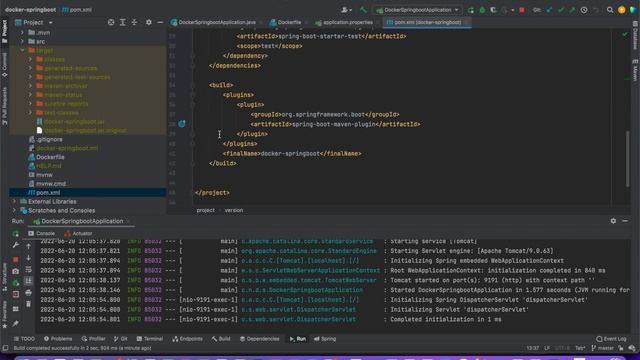Switch to DockerSpringbootApplication.java editor tab

(213, 22)
